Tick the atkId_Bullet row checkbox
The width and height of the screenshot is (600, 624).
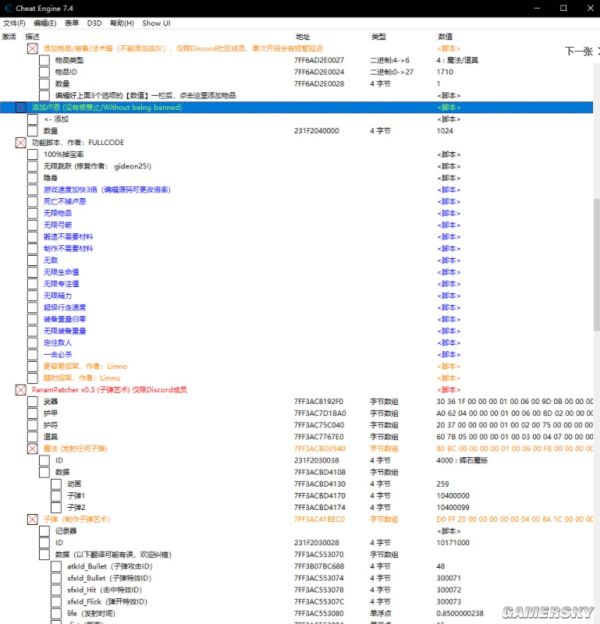pyautogui.click(x=56, y=566)
